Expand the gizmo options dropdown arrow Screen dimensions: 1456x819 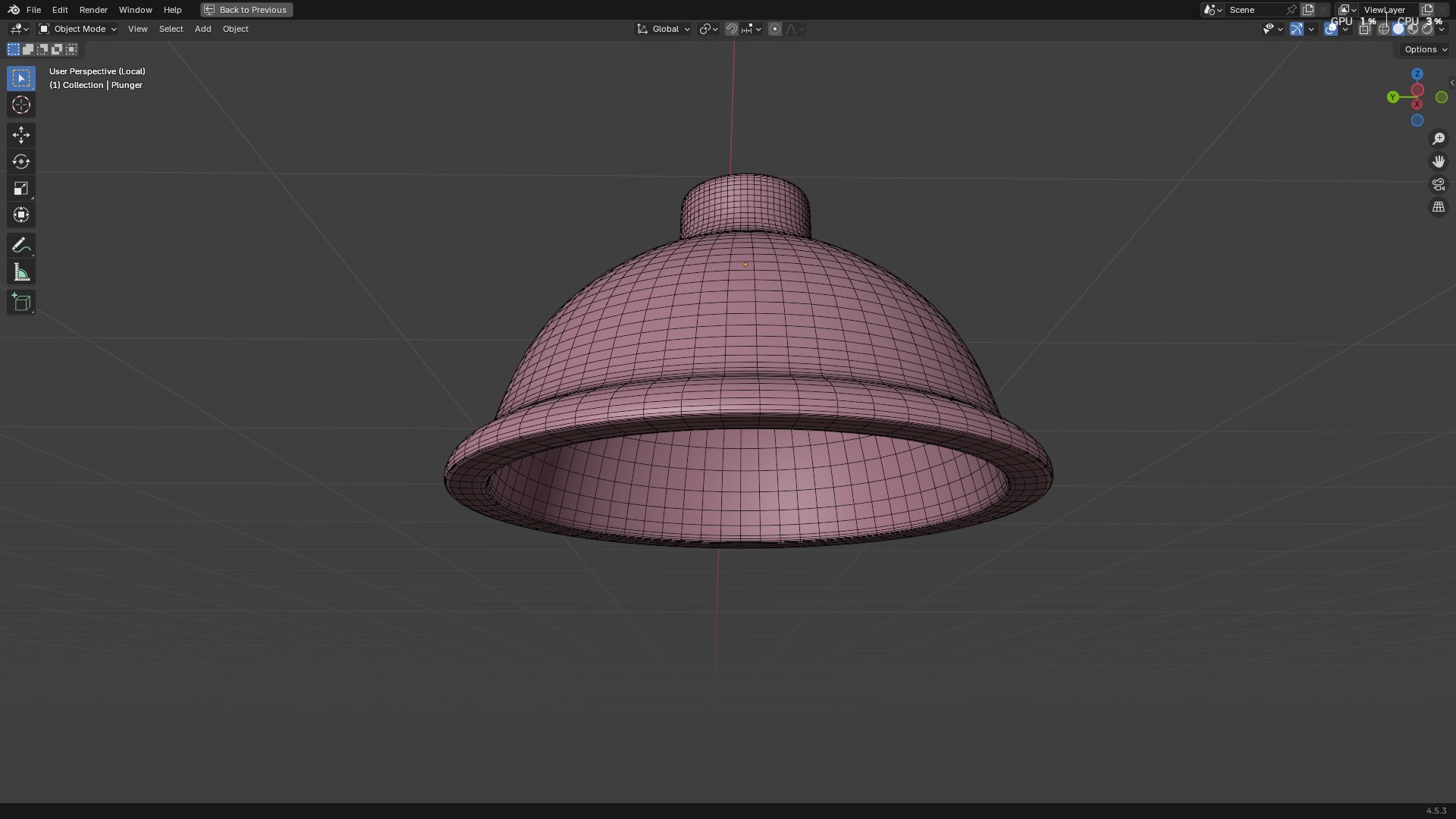pyautogui.click(x=1311, y=29)
